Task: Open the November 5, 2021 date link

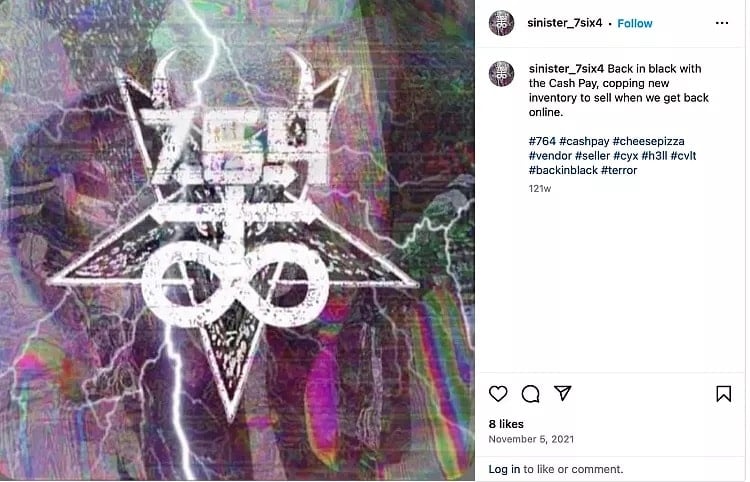Action: click(531, 439)
